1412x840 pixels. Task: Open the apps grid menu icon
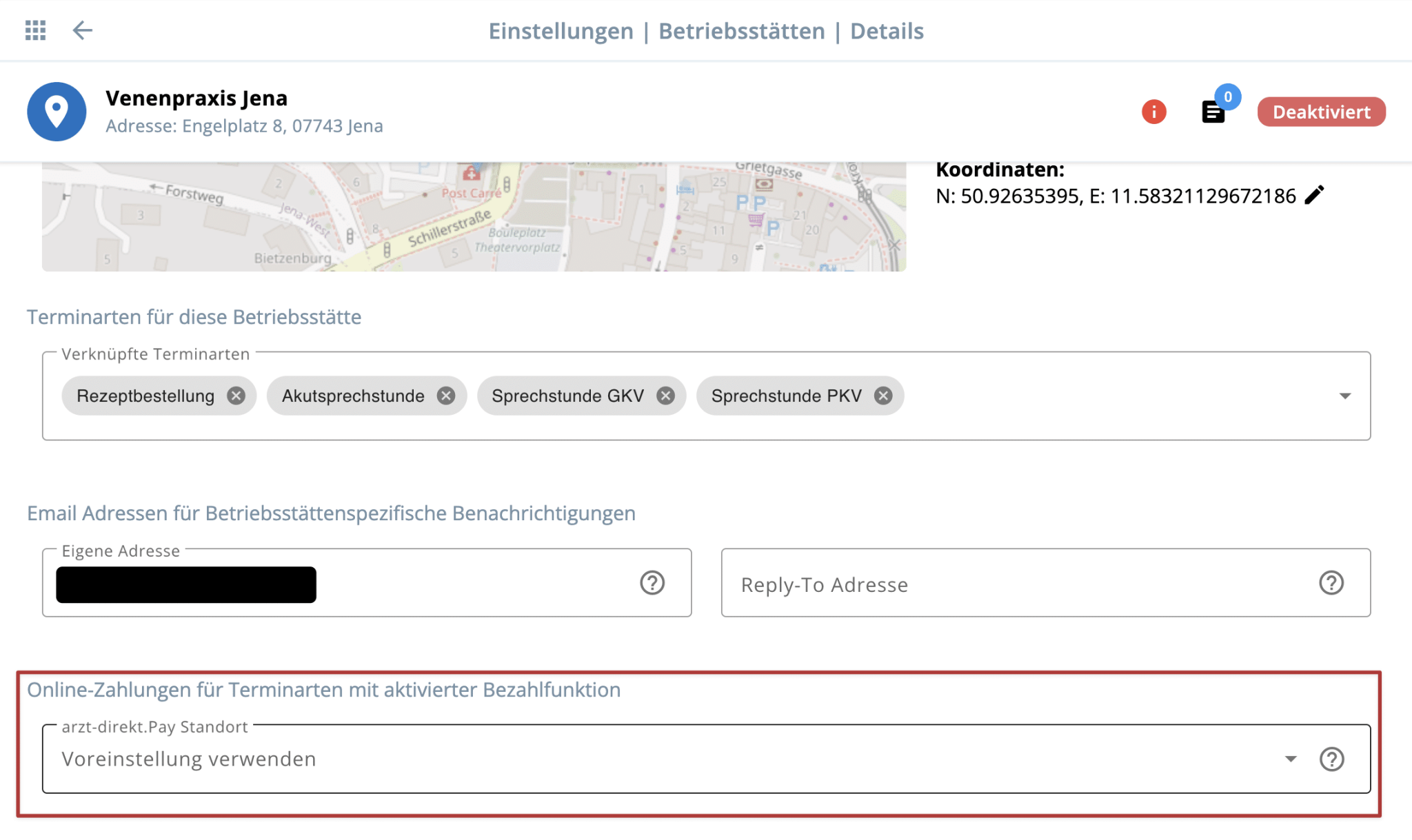point(35,30)
